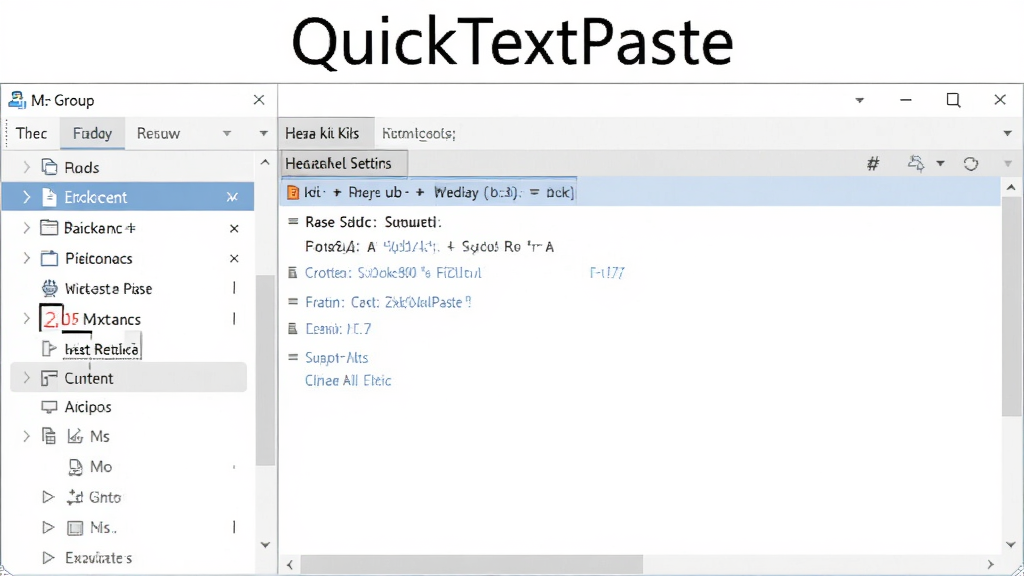Switch to the Thec tab
Viewport: 1024px width, 576px height.
pos(31,133)
